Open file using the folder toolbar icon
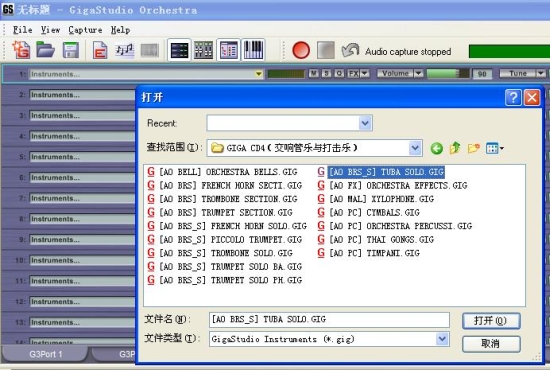The width and height of the screenshot is (550, 370). pos(46,50)
